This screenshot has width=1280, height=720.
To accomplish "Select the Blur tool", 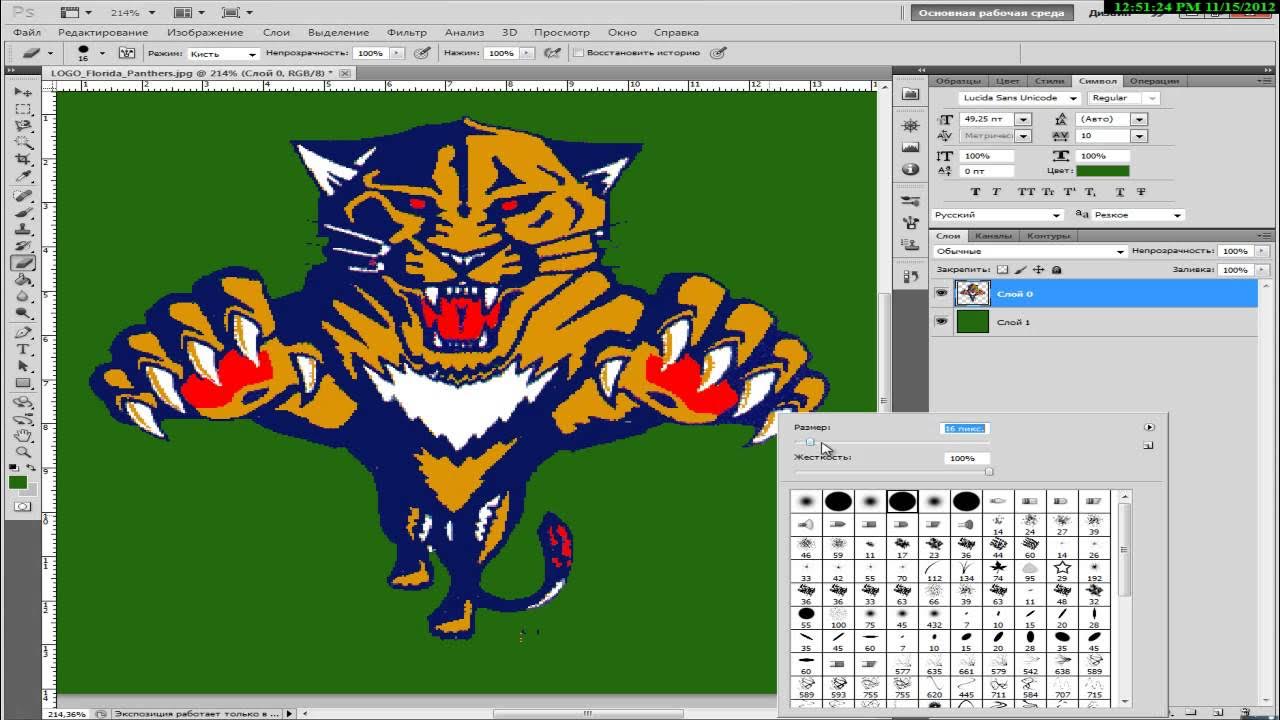I will [x=23, y=298].
